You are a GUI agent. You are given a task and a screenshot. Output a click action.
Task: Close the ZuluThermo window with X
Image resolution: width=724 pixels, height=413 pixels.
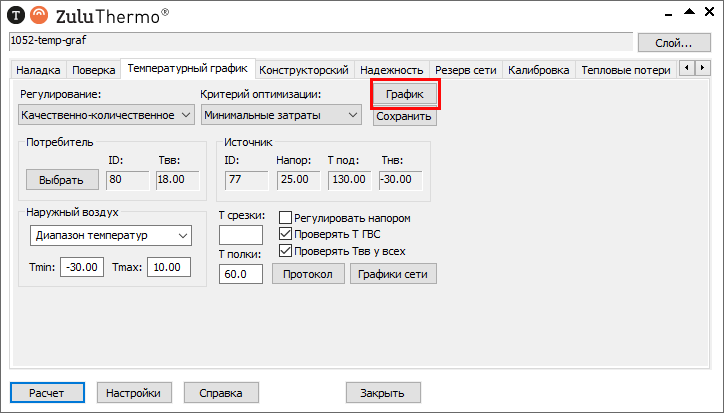coord(709,13)
